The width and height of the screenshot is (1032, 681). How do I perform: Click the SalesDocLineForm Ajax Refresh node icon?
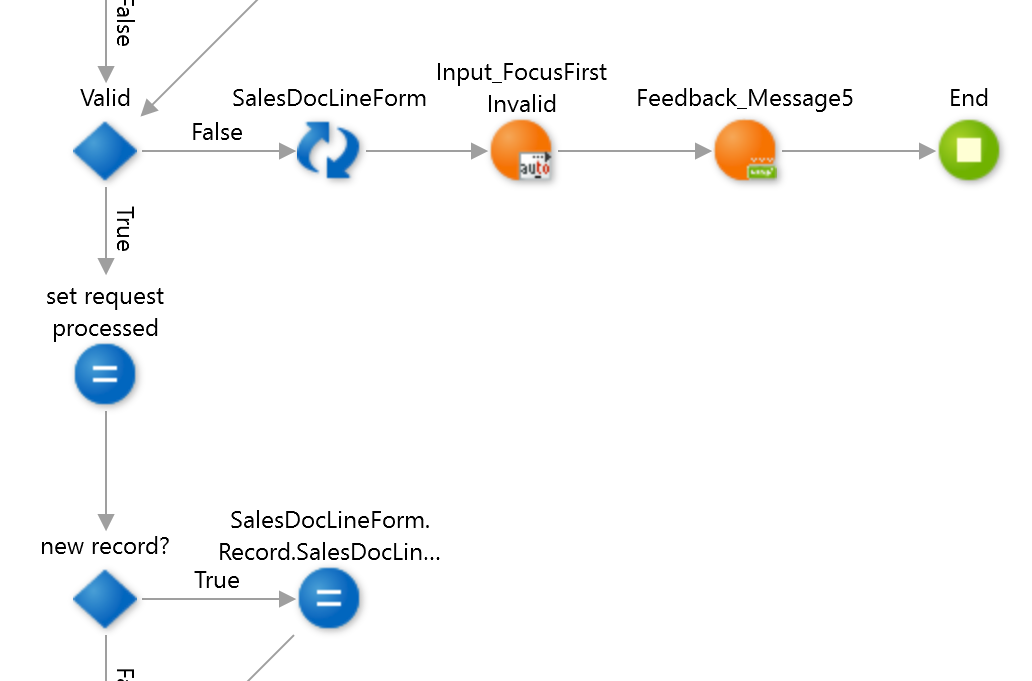tap(328, 151)
